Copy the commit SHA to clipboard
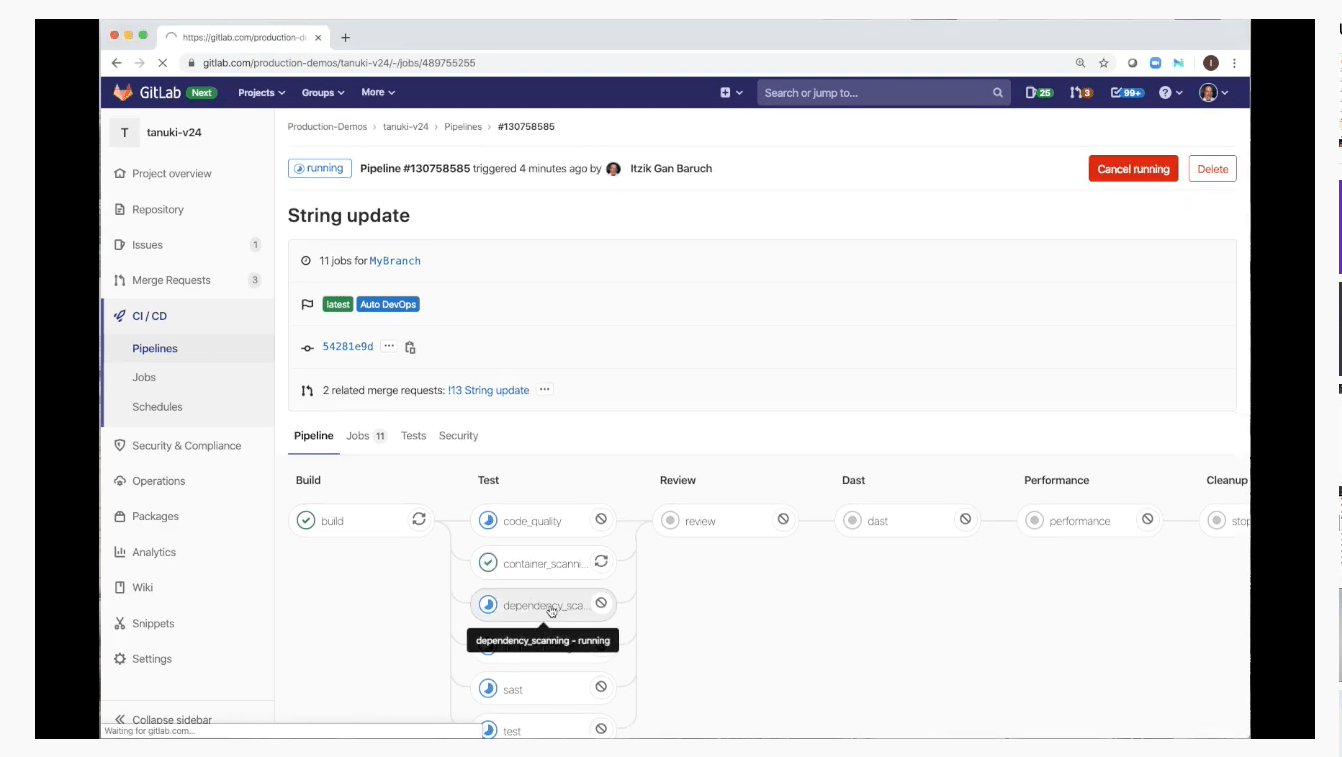 click(410, 347)
